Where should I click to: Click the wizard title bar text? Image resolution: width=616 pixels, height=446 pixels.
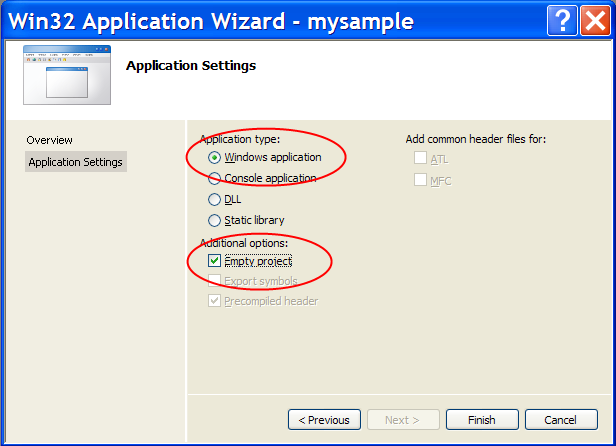(x=211, y=21)
